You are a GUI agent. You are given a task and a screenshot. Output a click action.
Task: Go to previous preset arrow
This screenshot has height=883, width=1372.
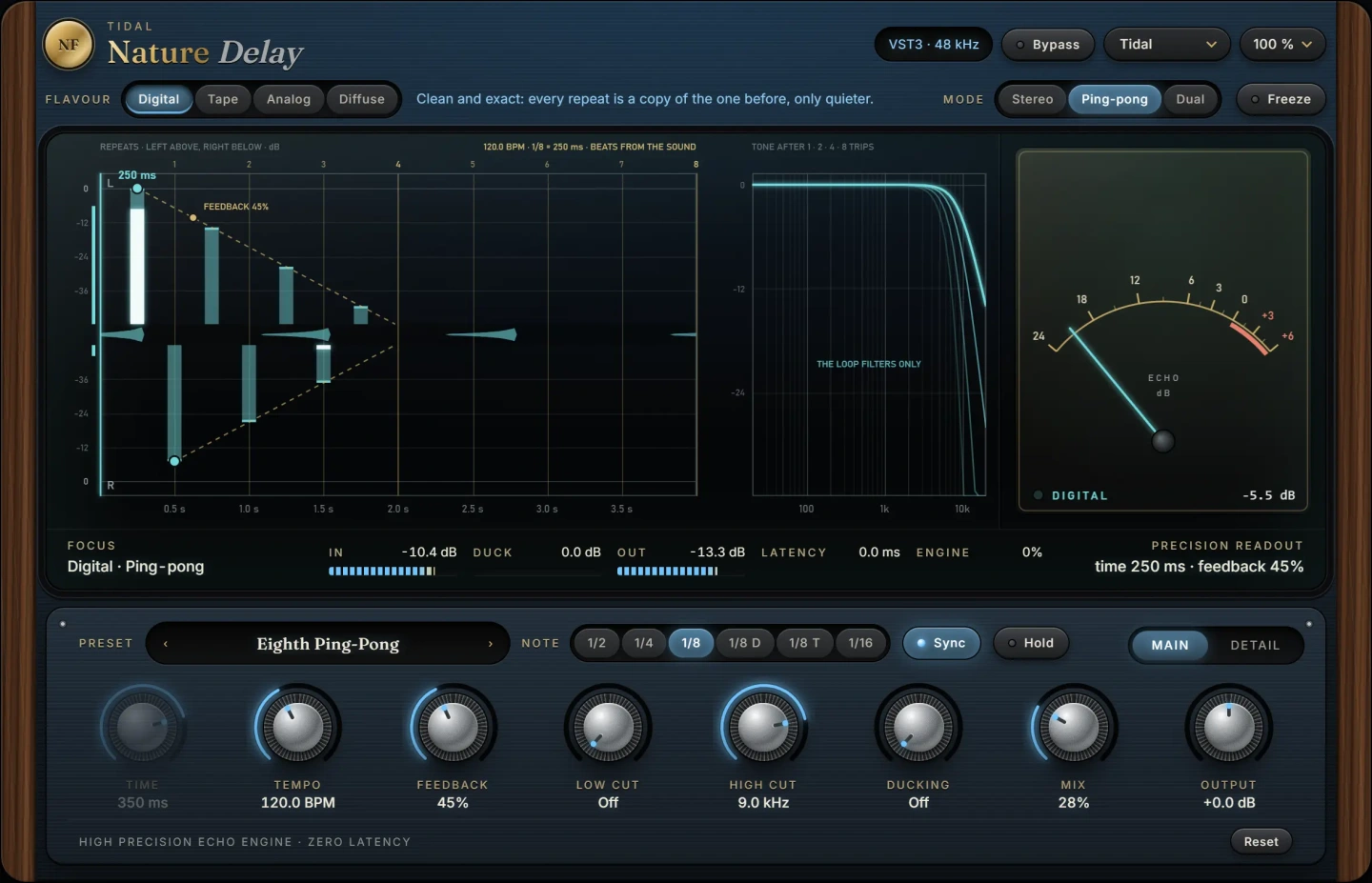click(x=166, y=644)
